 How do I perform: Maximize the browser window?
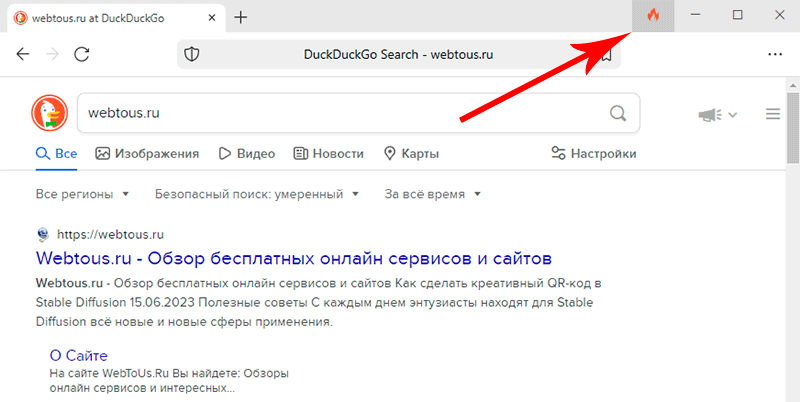coord(737,15)
